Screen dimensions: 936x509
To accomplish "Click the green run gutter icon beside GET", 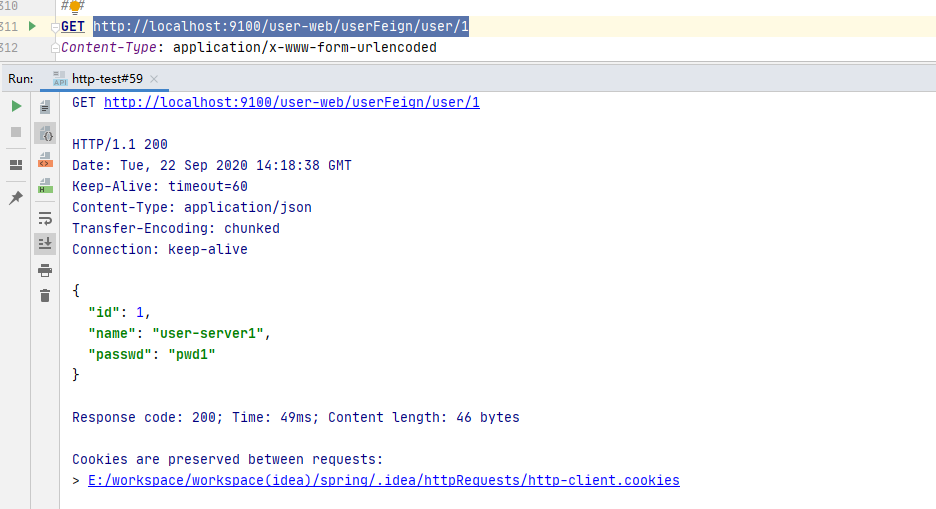I will pos(31,26).
